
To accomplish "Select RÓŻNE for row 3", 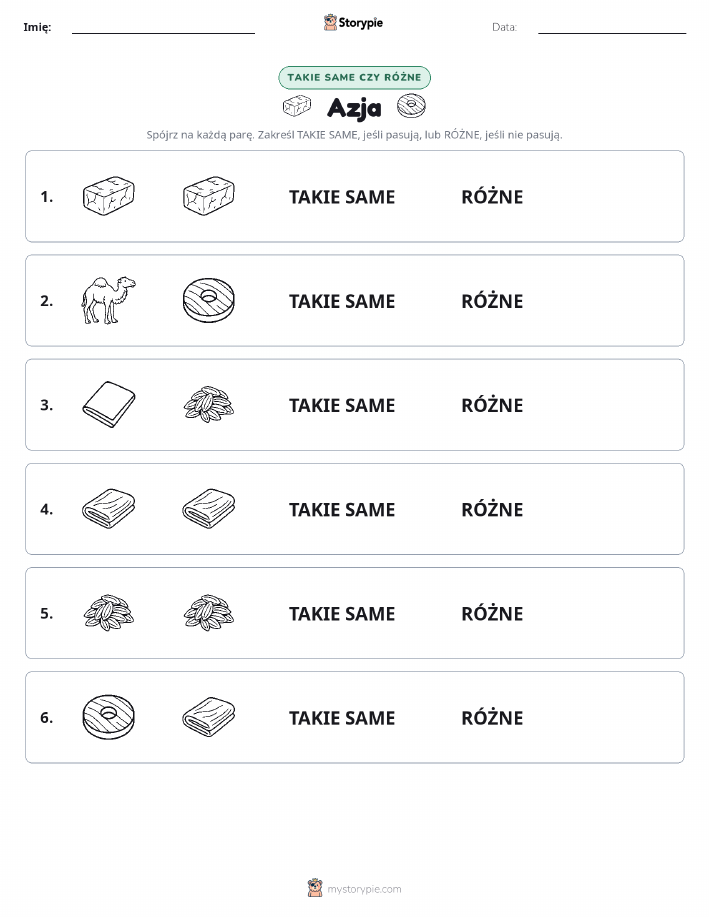I will point(492,405).
